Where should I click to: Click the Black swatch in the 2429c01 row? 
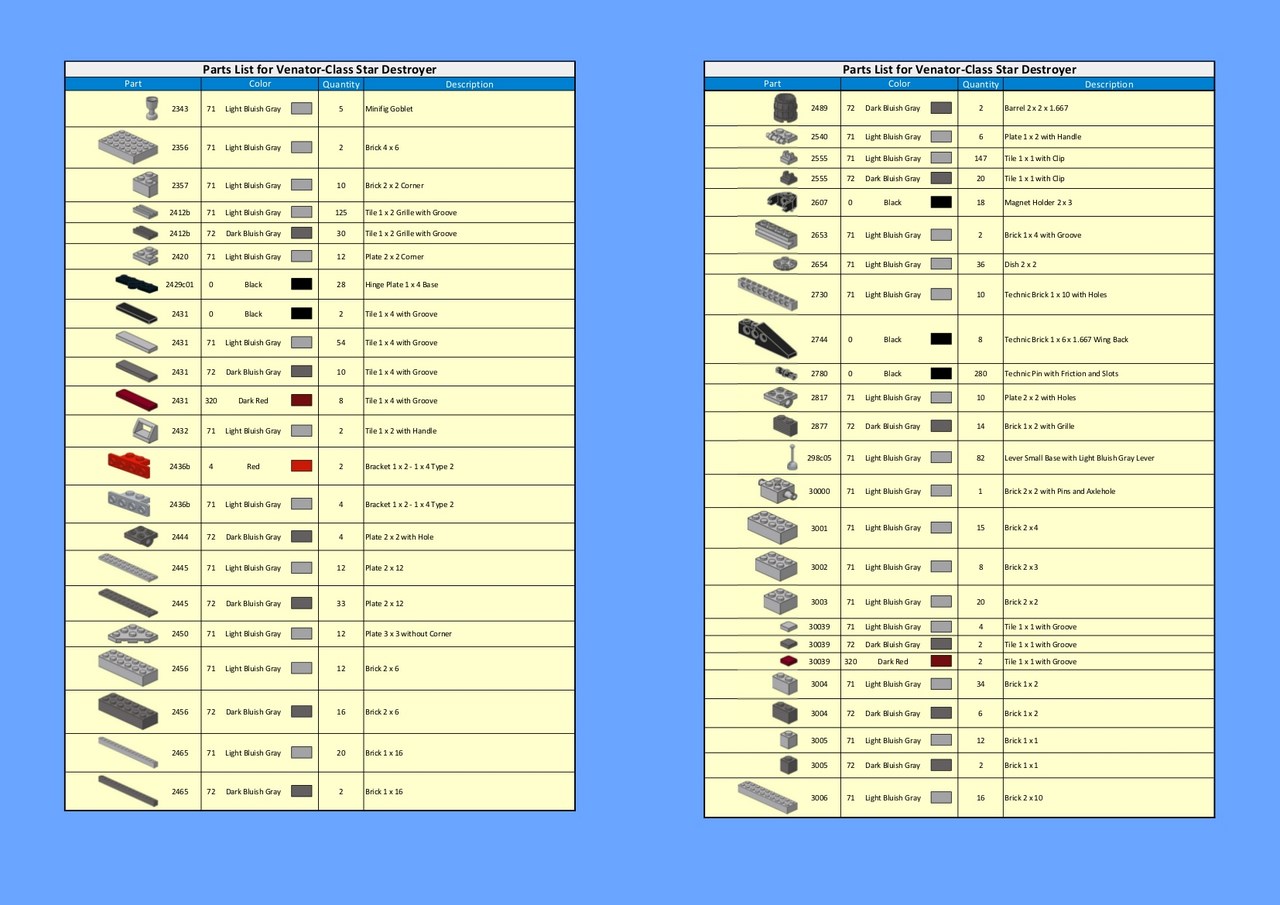pyautogui.click(x=301, y=284)
